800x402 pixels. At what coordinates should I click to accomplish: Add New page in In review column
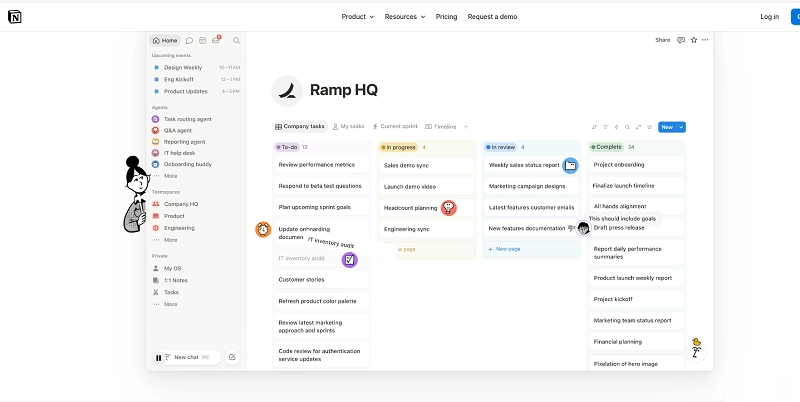(x=531, y=249)
